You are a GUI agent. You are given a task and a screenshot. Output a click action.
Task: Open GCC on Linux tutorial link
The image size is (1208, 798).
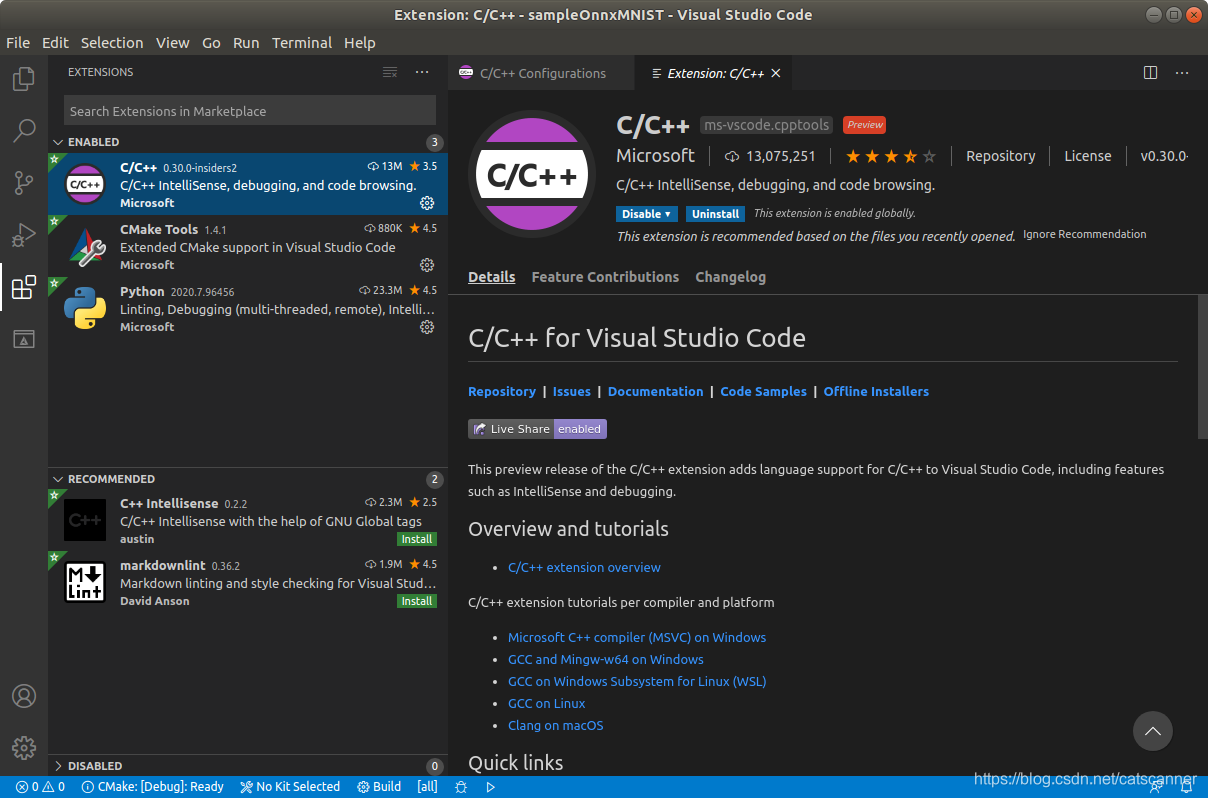(x=546, y=704)
